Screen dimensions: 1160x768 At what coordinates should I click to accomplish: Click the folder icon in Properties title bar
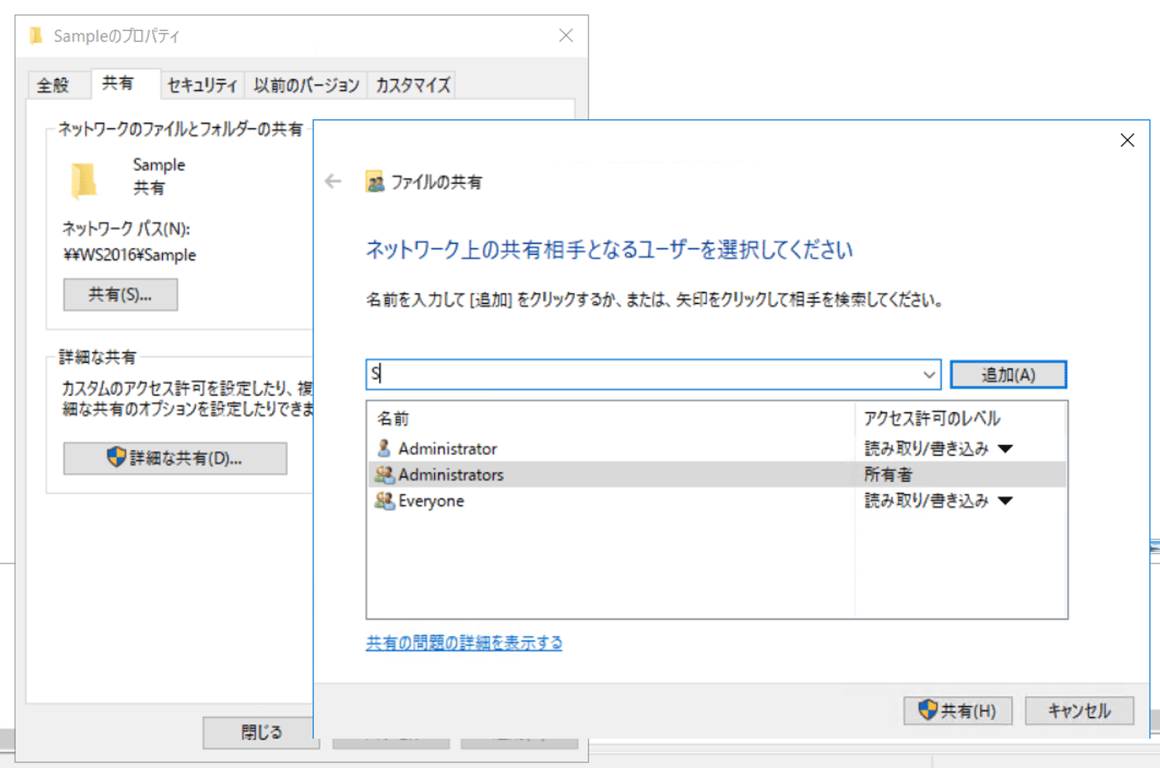pos(36,36)
